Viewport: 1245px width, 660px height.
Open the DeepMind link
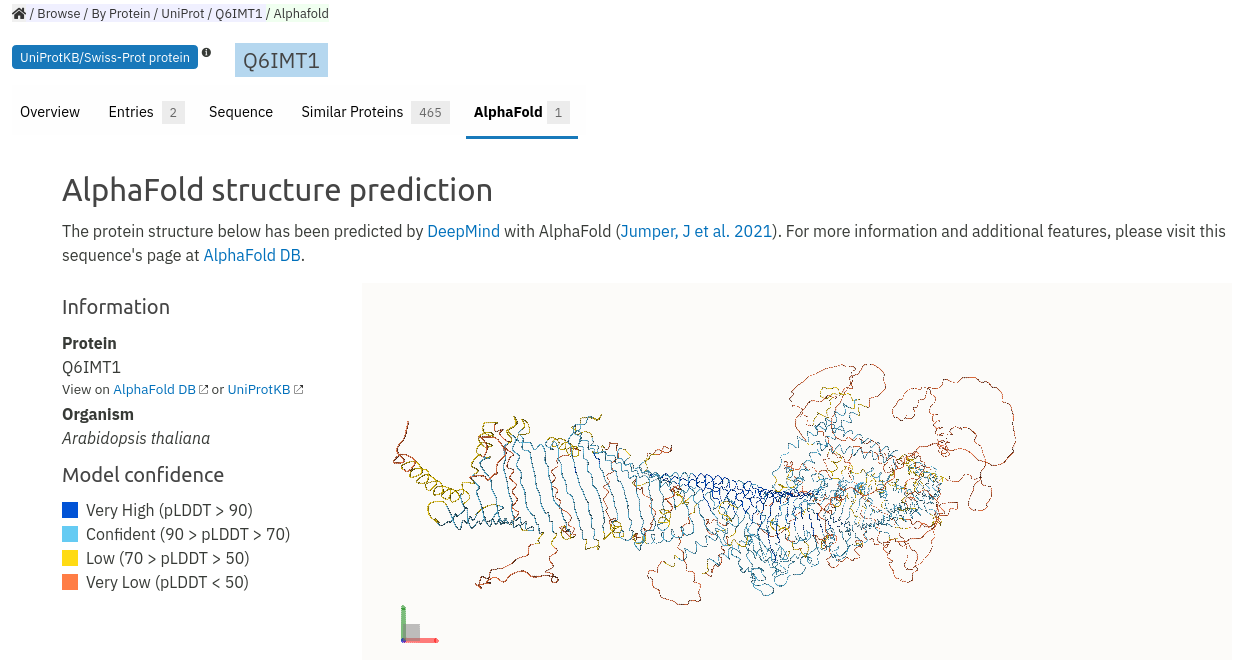click(x=463, y=231)
